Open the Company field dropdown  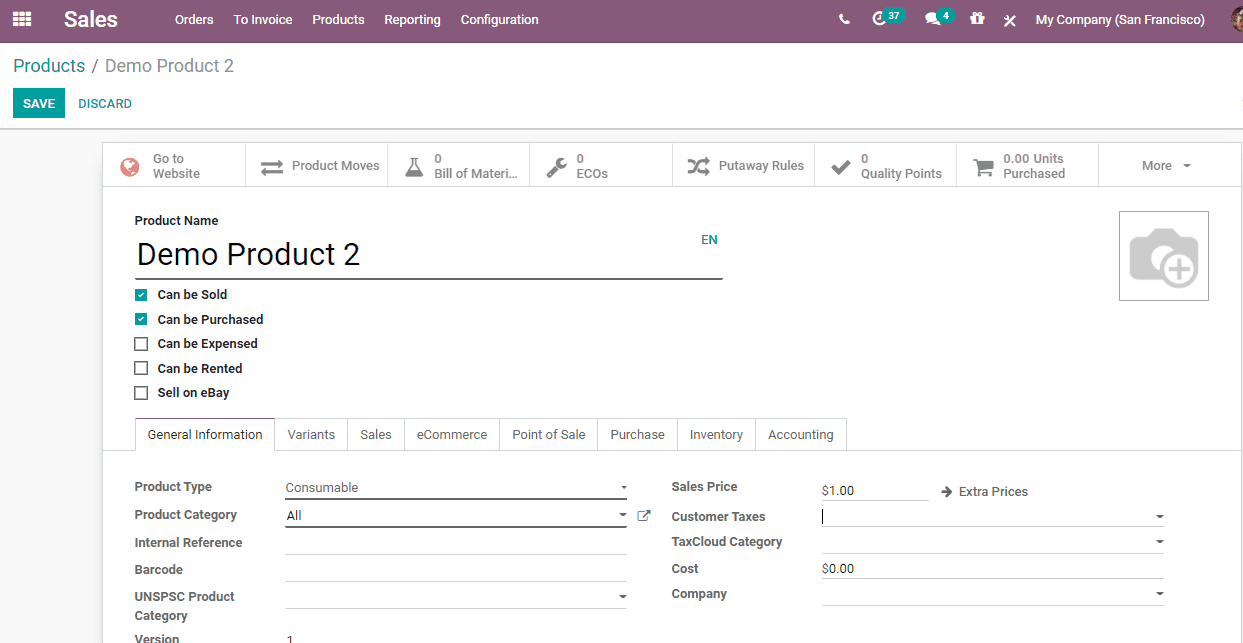point(993,594)
